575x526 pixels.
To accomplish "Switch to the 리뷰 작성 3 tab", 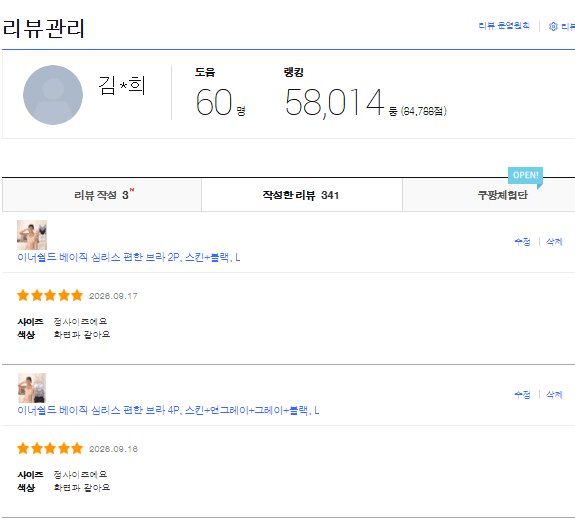I will pos(102,195).
